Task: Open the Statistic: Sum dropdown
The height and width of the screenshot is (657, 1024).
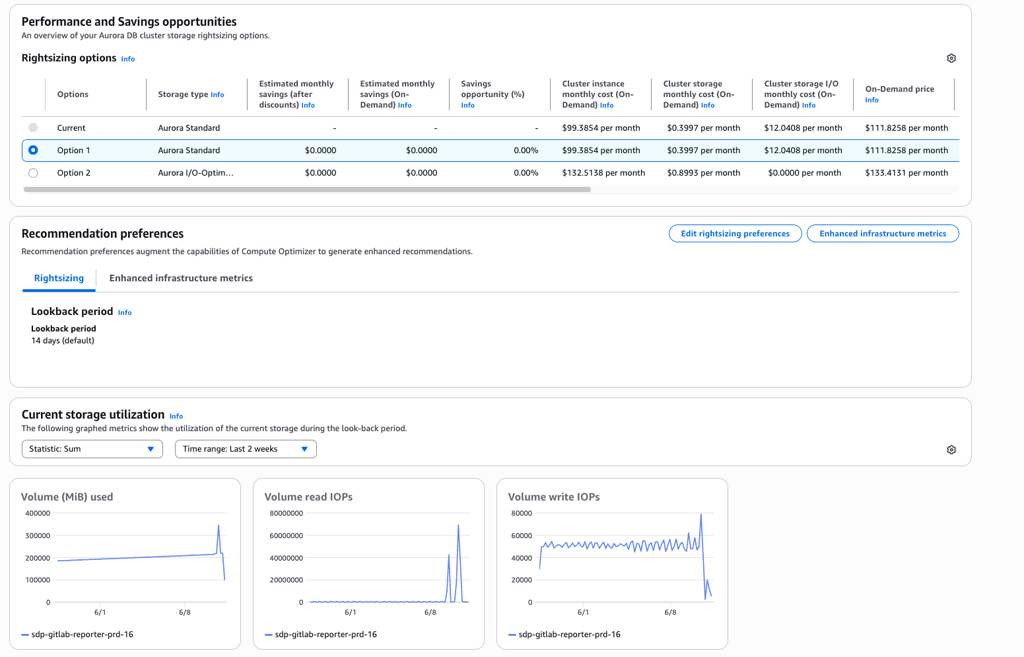Action: (92, 449)
